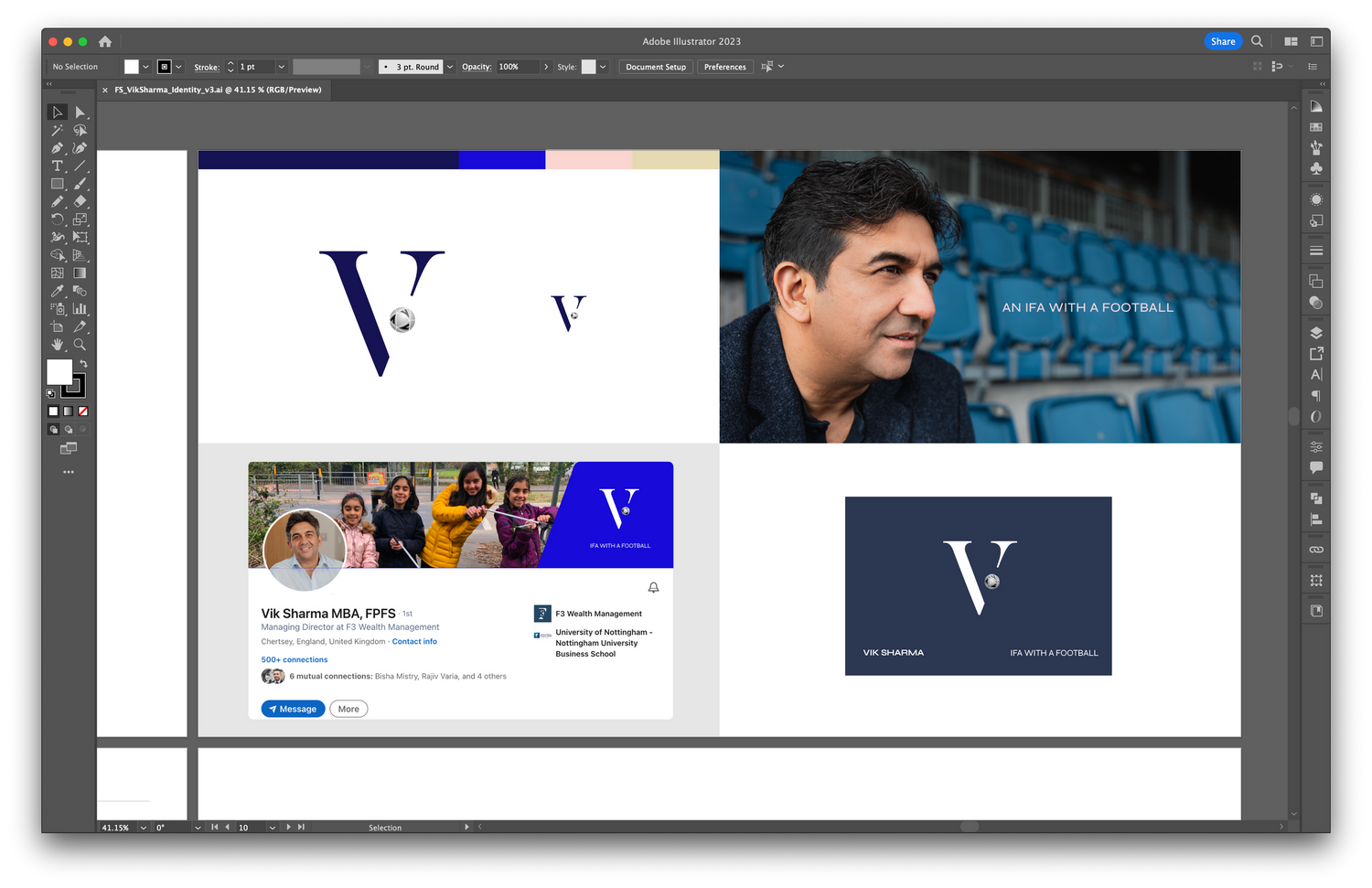Select the Column Graph tool
Image resolution: width=1372 pixels, height=888 pixels.
[80, 309]
